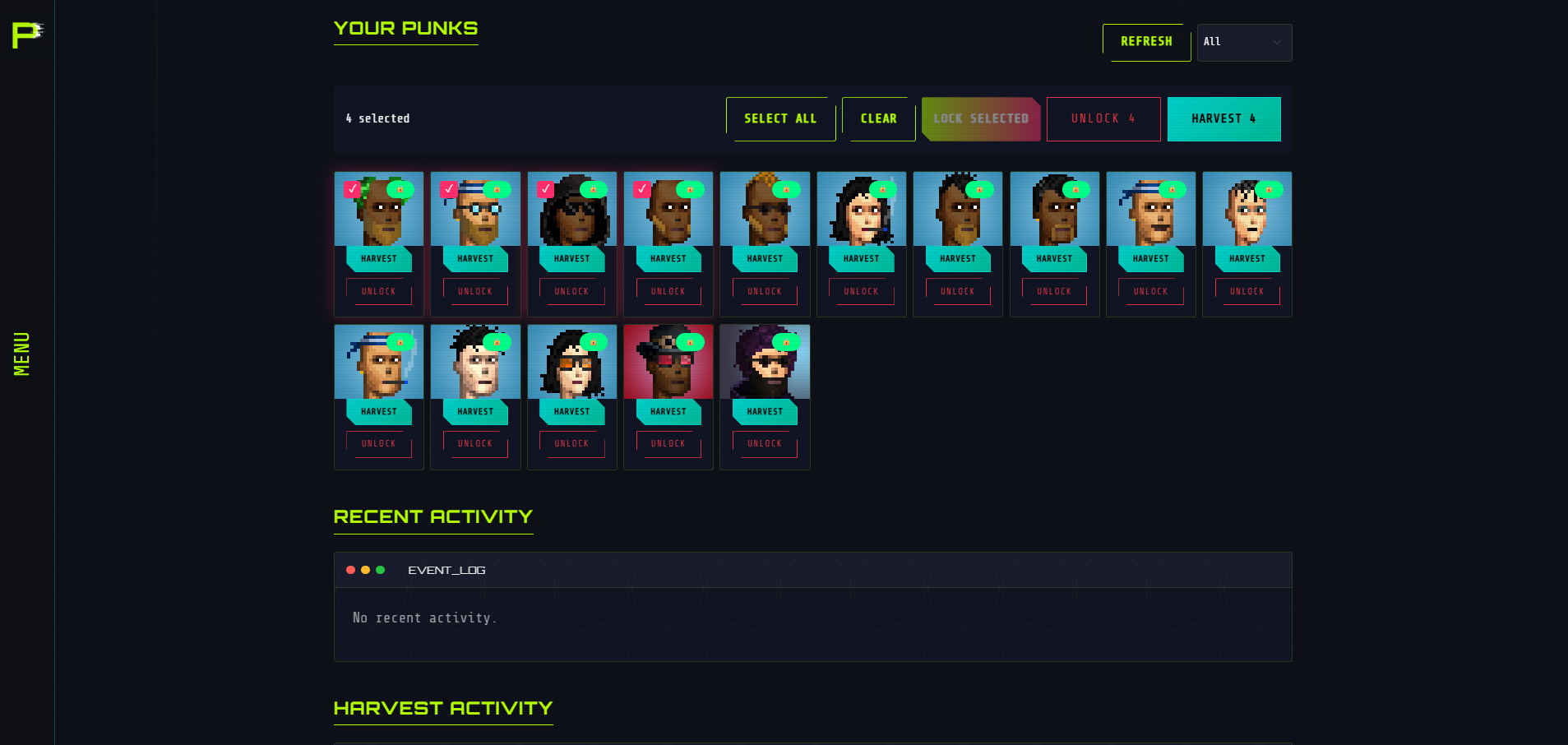Image resolution: width=1568 pixels, height=745 pixels.
Task: Click the LOCK SELECTED button
Action: [x=981, y=119]
